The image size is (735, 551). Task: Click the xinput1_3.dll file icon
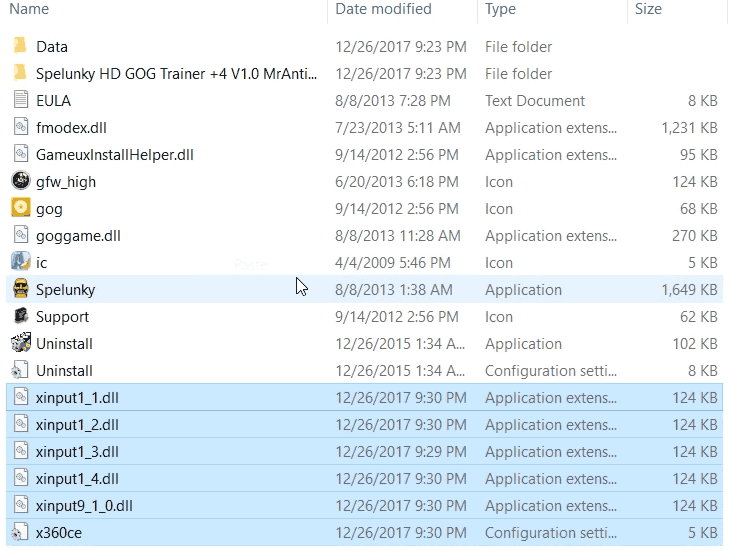pos(21,451)
